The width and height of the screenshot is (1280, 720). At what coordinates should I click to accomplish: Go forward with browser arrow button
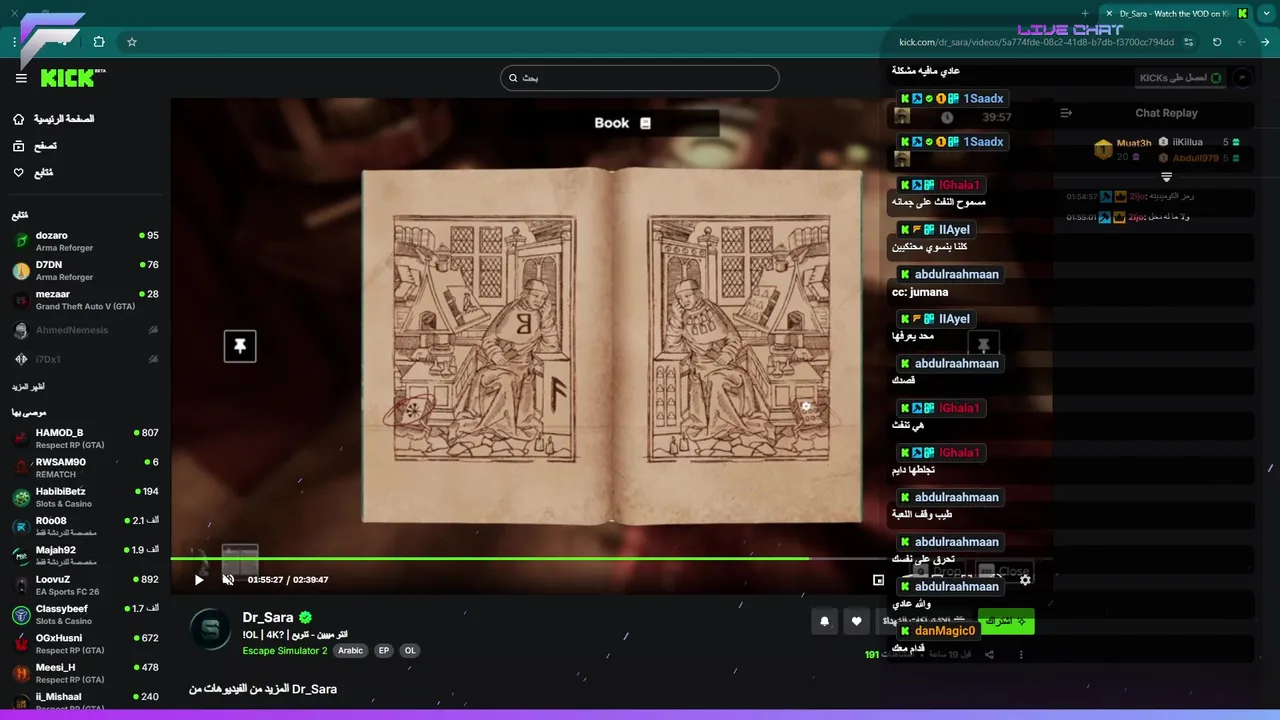click(x=1265, y=42)
